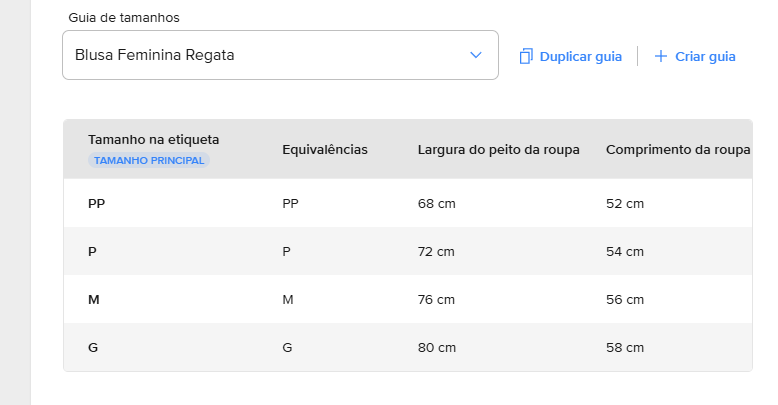Click the Criar guia link

pyautogui.click(x=705, y=56)
